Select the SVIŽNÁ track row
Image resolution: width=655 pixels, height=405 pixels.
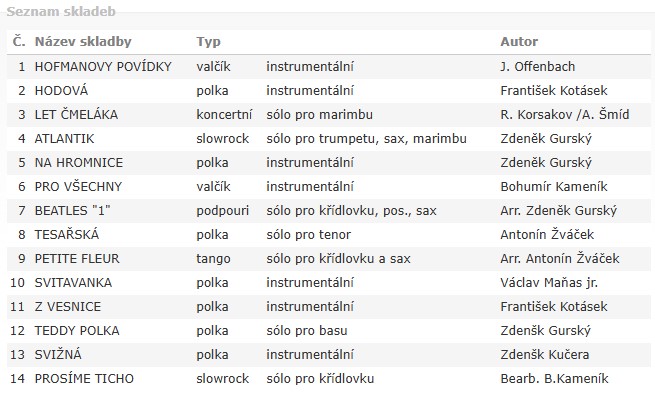[x=329, y=354]
